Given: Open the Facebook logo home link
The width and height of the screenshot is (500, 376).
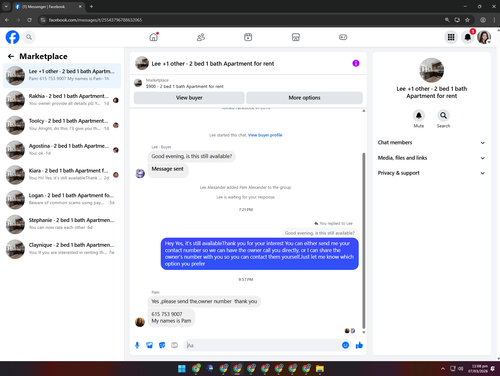Looking at the screenshot, I should [12, 37].
